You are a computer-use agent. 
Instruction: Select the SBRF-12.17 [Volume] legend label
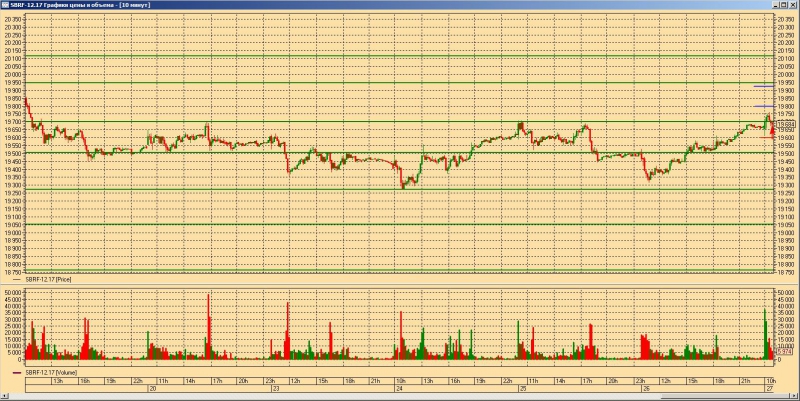coord(51,373)
